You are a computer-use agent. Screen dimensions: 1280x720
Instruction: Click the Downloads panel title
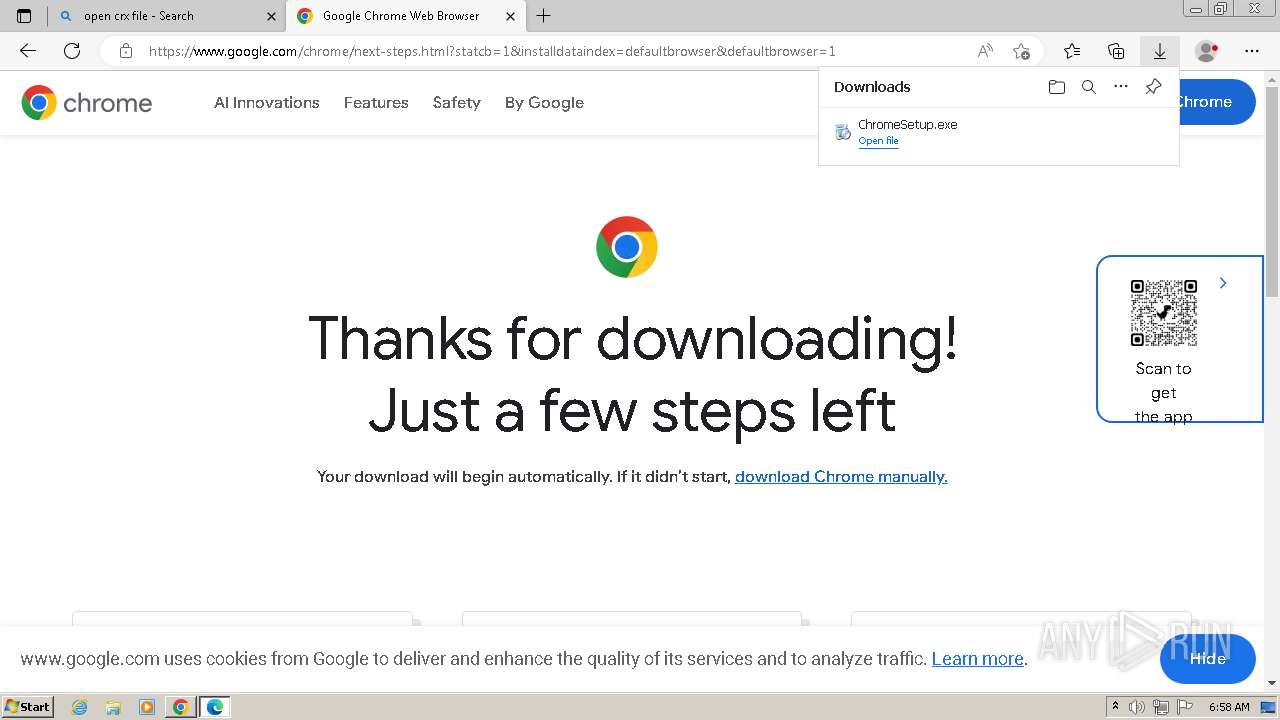[872, 87]
